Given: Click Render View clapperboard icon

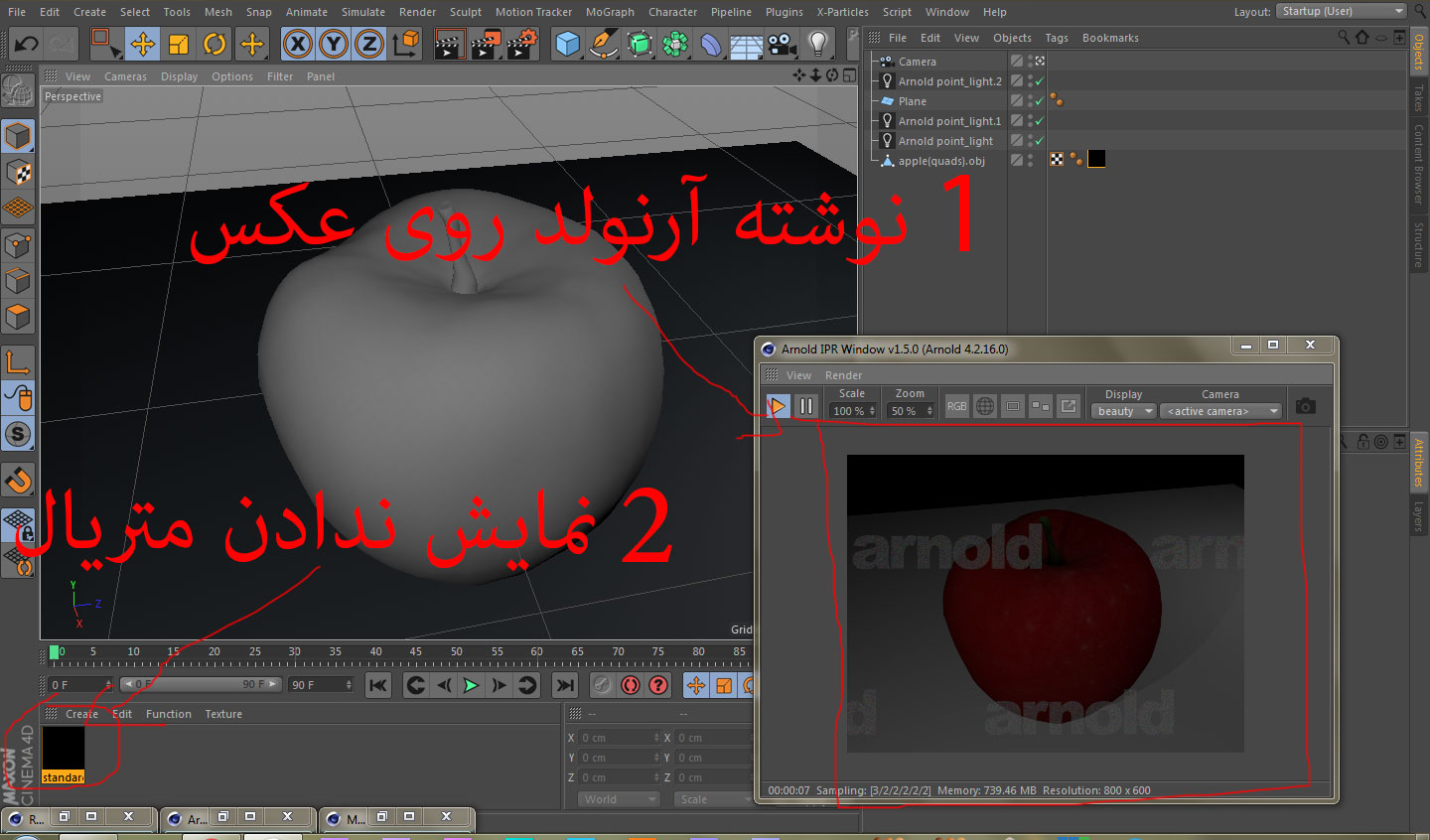Looking at the screenshot, I should 450,44.
